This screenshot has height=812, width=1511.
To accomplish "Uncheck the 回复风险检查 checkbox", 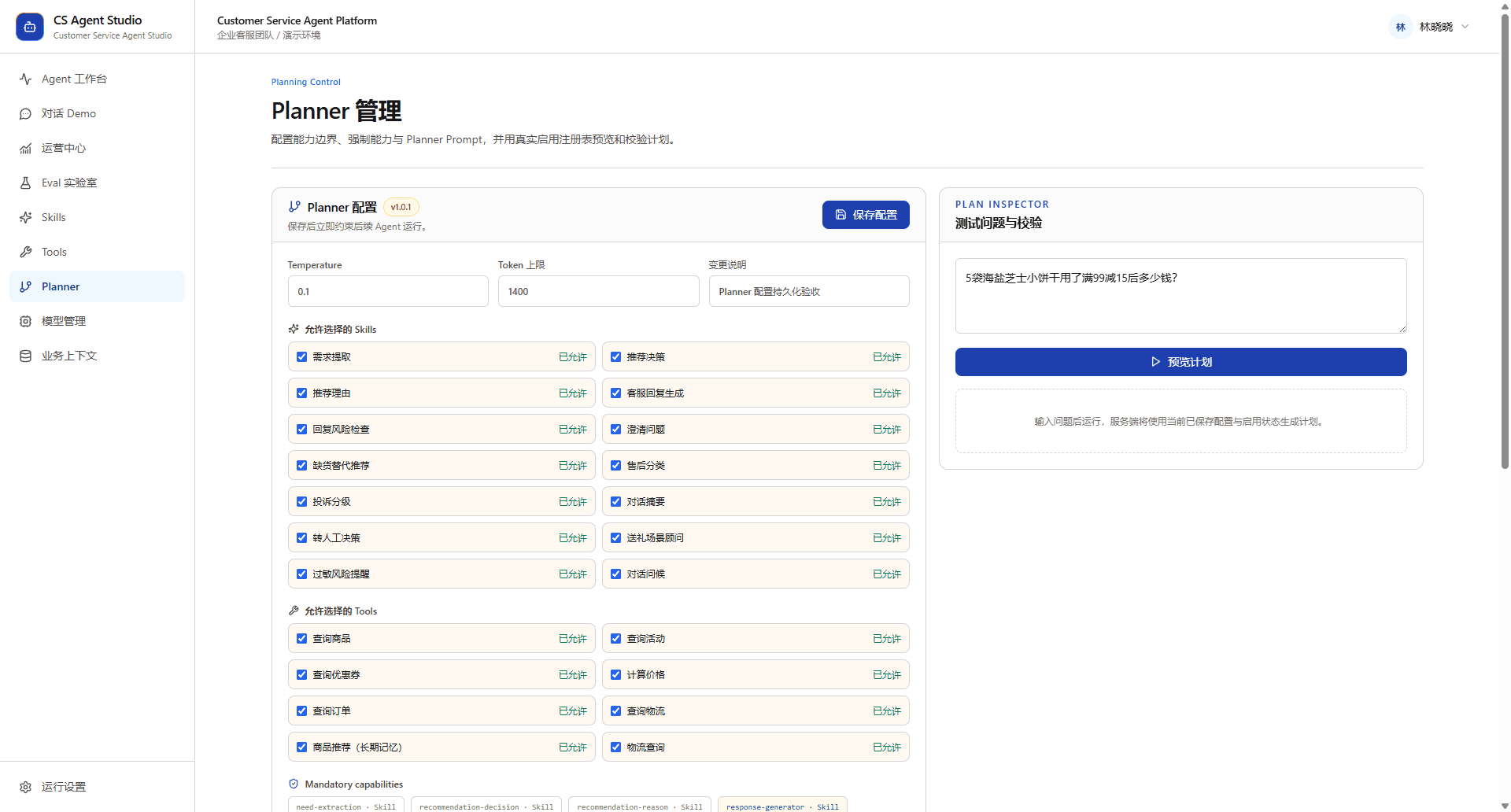I will pos(301,429).
